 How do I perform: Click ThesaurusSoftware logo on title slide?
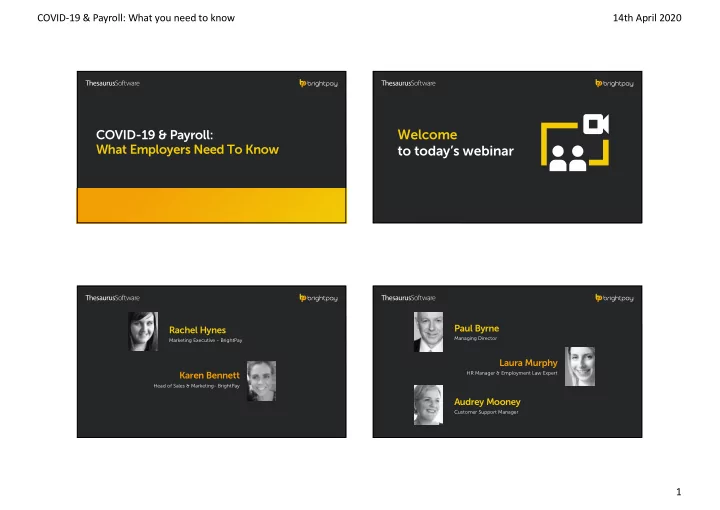[112, 83]
